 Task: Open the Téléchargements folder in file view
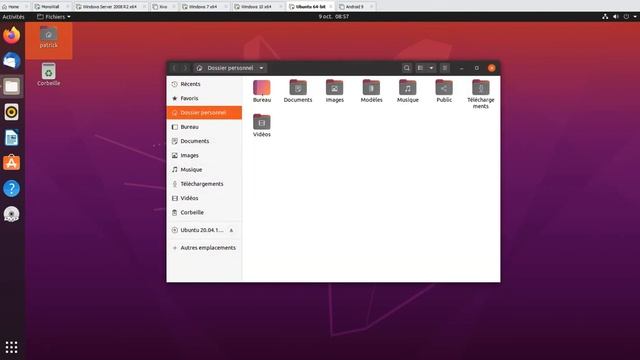point(481,94)
